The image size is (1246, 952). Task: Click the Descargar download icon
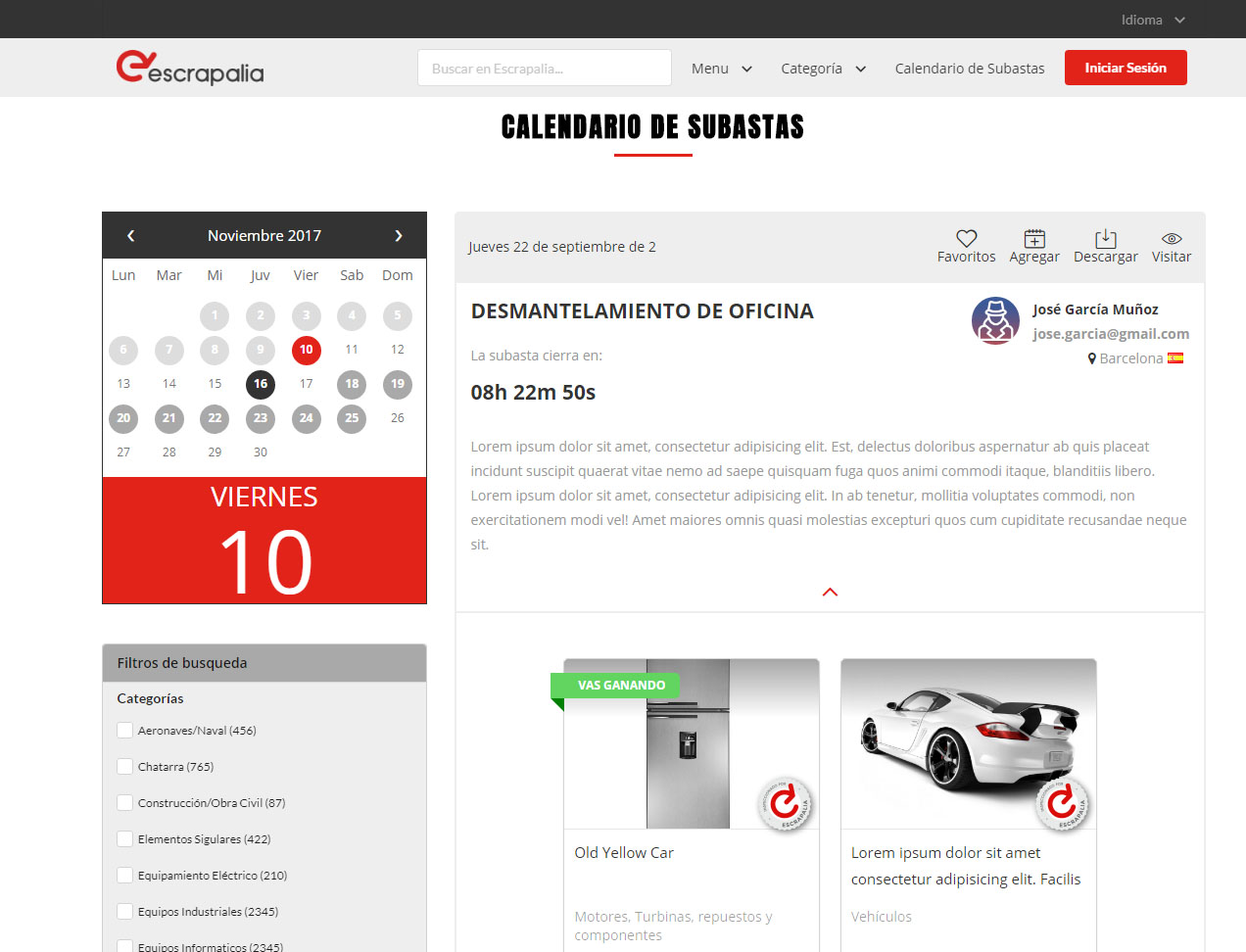click(x=1105, y=238)
